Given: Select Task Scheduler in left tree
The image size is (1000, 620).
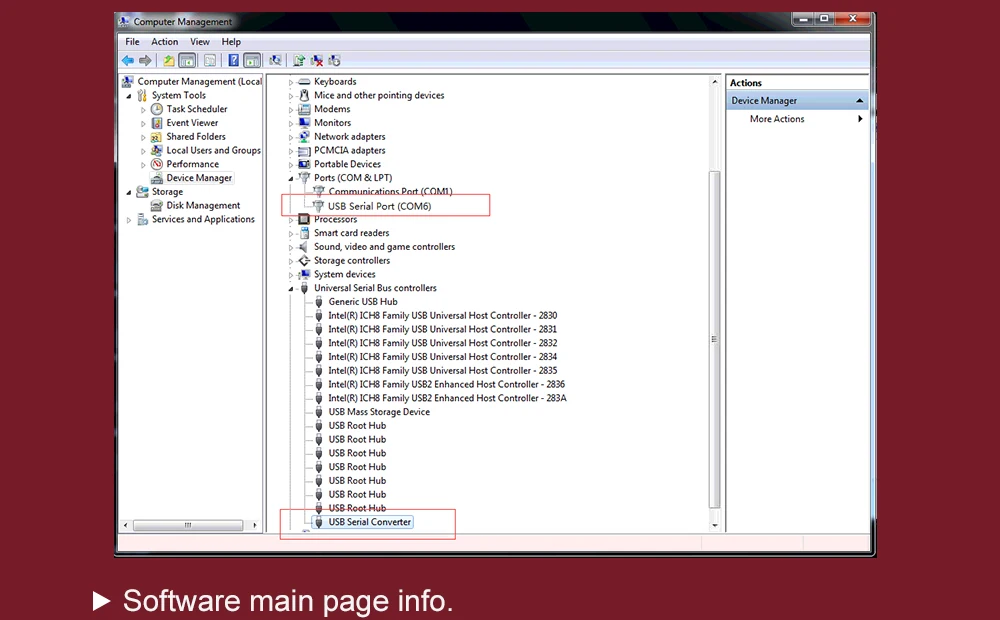Looking at the screenshot, I should click(x=196, y=109).
